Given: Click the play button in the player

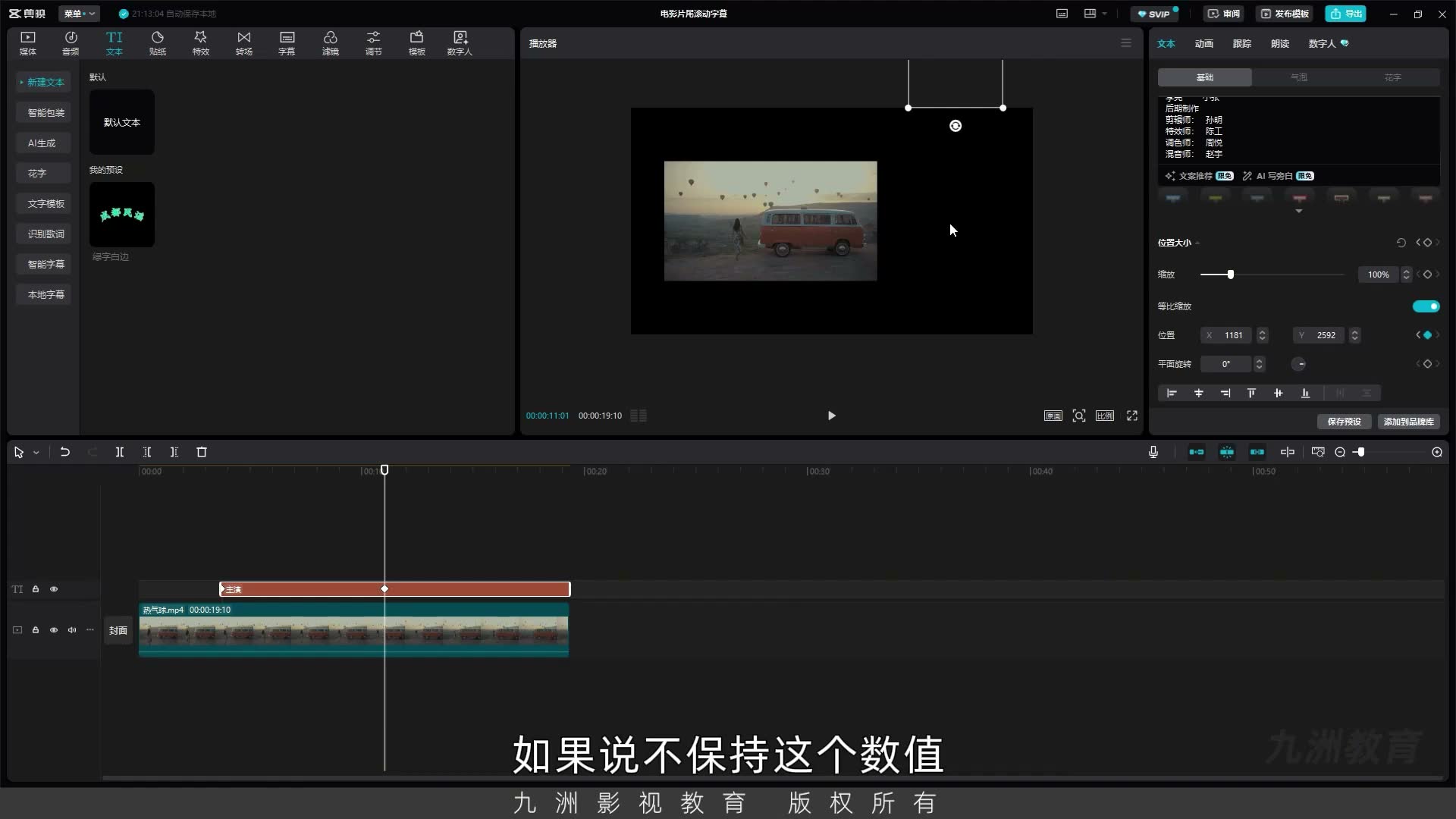Looking at the screenshot, I should pos(831,416).
